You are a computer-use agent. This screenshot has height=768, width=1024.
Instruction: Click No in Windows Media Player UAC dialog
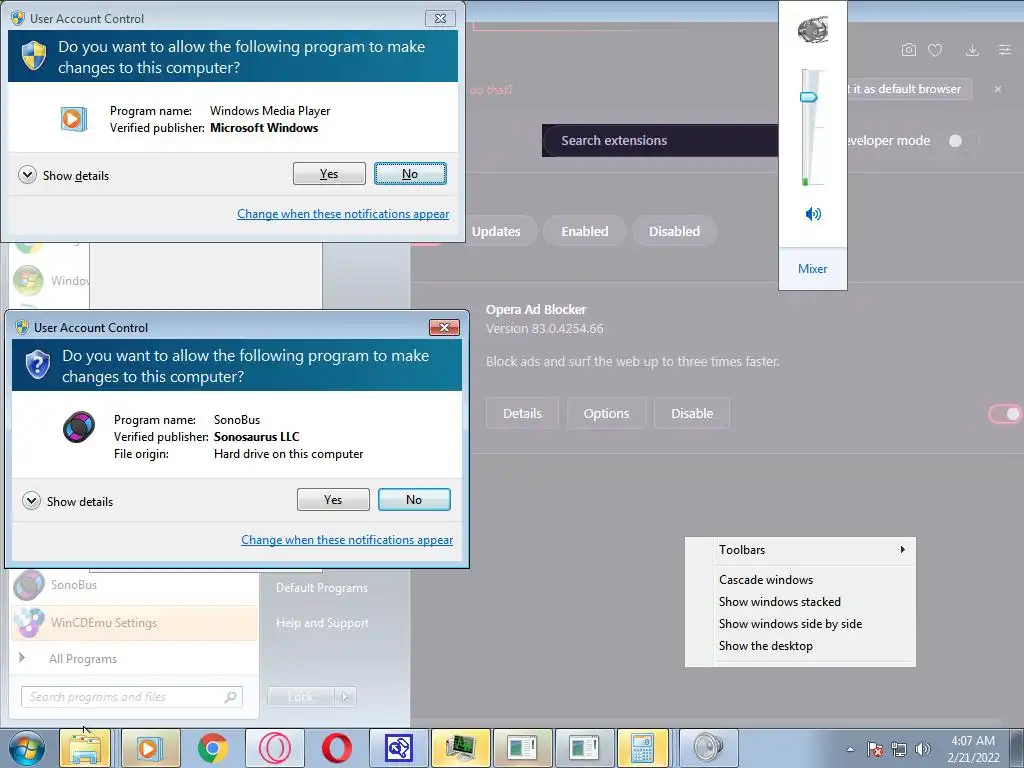[x=410, y=174]
